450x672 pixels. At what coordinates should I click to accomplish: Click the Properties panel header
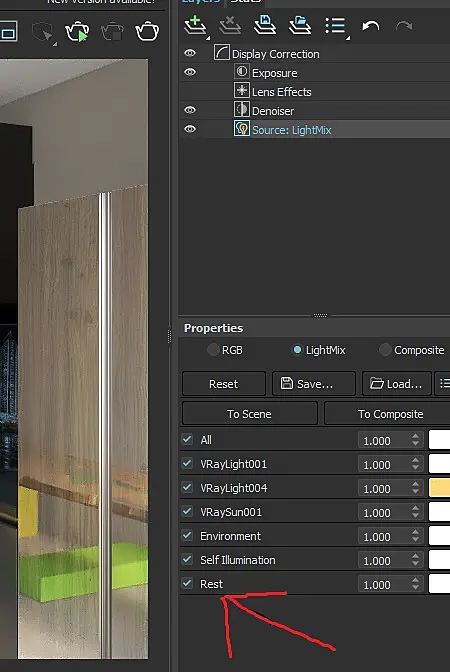(213, 328)
